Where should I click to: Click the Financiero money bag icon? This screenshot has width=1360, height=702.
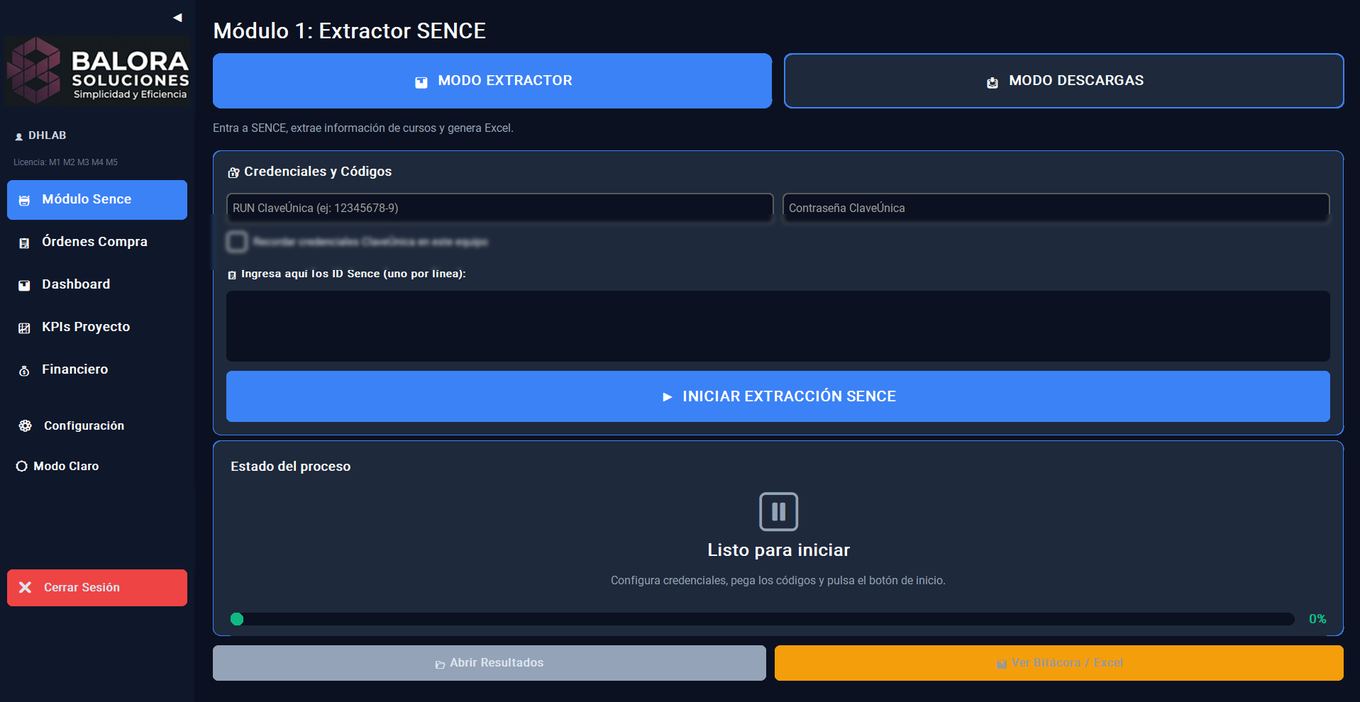pos(25,371)
